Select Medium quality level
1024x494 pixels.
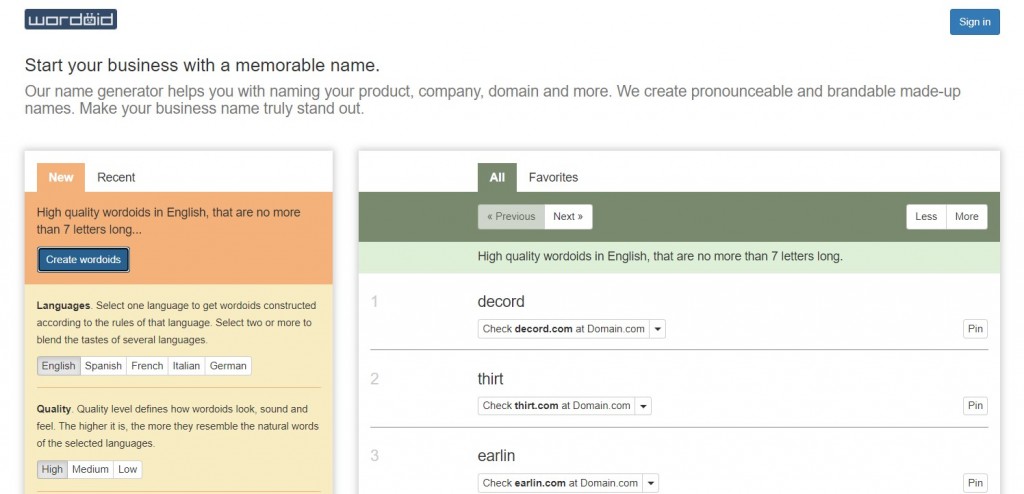click(x=90, y=469)
